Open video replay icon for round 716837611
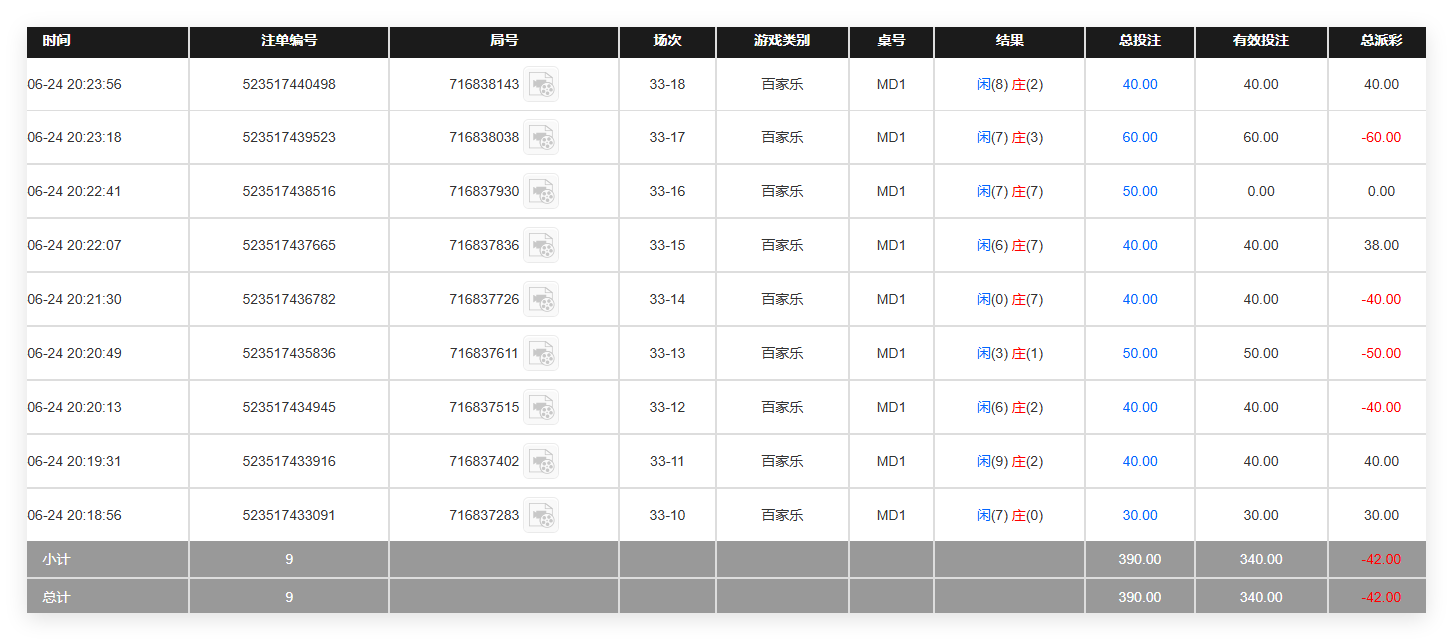This screenshot has width=1453, height=640. [x=541, y=353]
